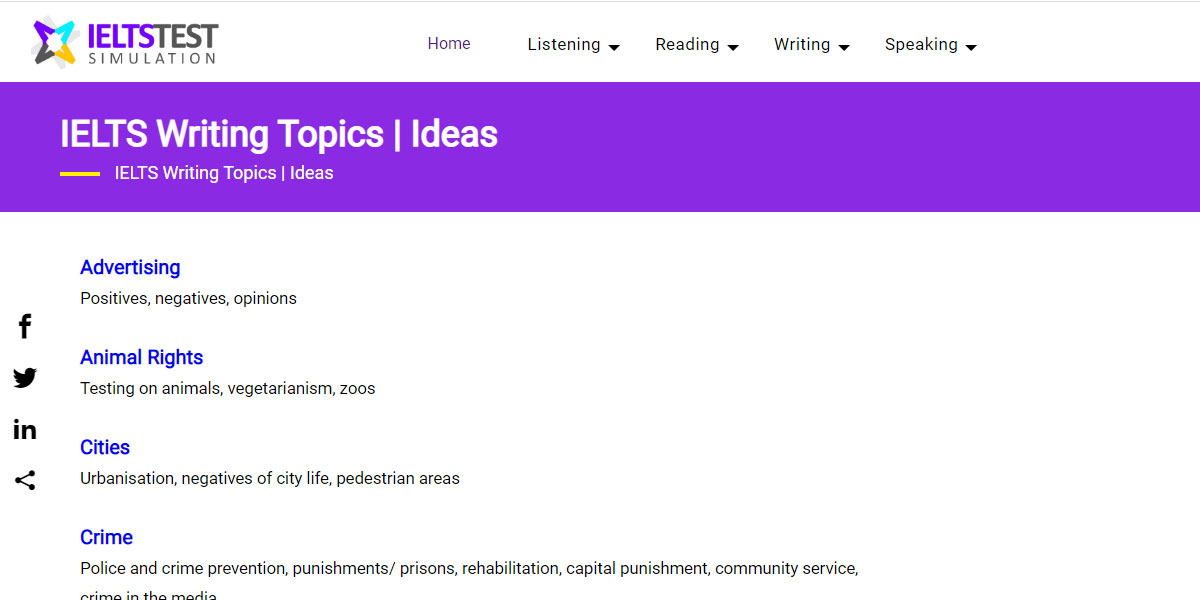Image resolution: width=1200 pixels, height=600 pixels.
Task: Select the Listening menu item
Action: pyautogui.click(x=564, y=44)
